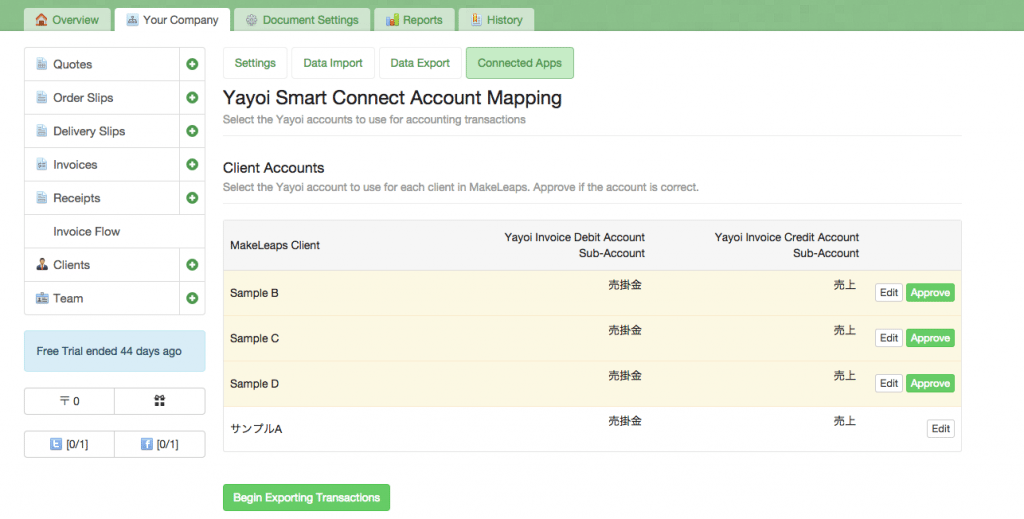Open the History tab
Screen dimensions: 1024x519
click(x=496, y=20)
